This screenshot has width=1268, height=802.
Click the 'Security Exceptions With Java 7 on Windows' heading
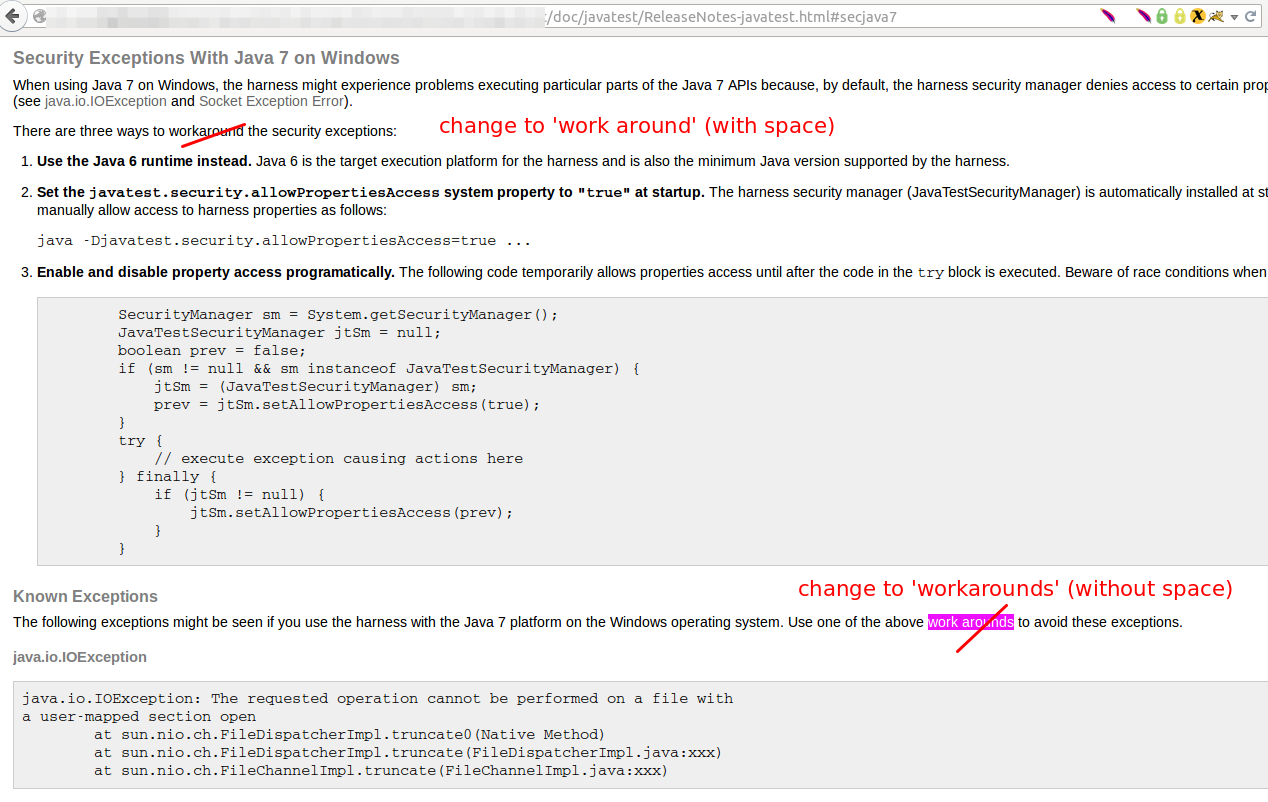[206, 58]
